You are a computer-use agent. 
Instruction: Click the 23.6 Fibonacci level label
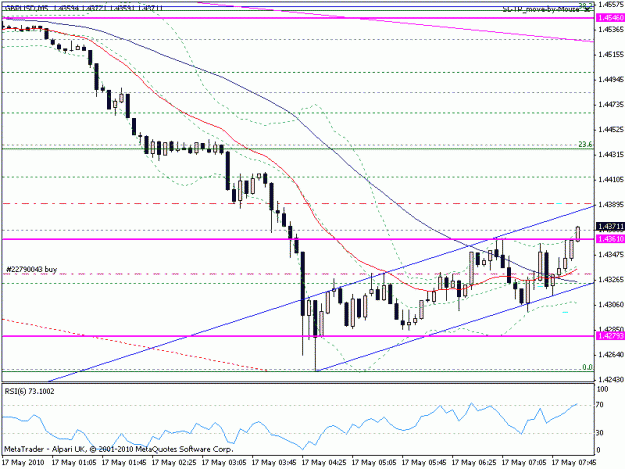pos(585,144)
